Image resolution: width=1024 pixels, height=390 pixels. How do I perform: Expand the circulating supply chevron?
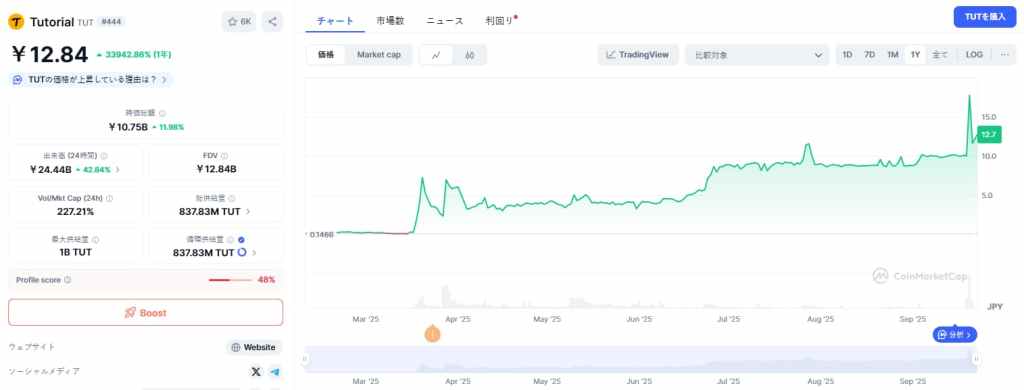254,253
